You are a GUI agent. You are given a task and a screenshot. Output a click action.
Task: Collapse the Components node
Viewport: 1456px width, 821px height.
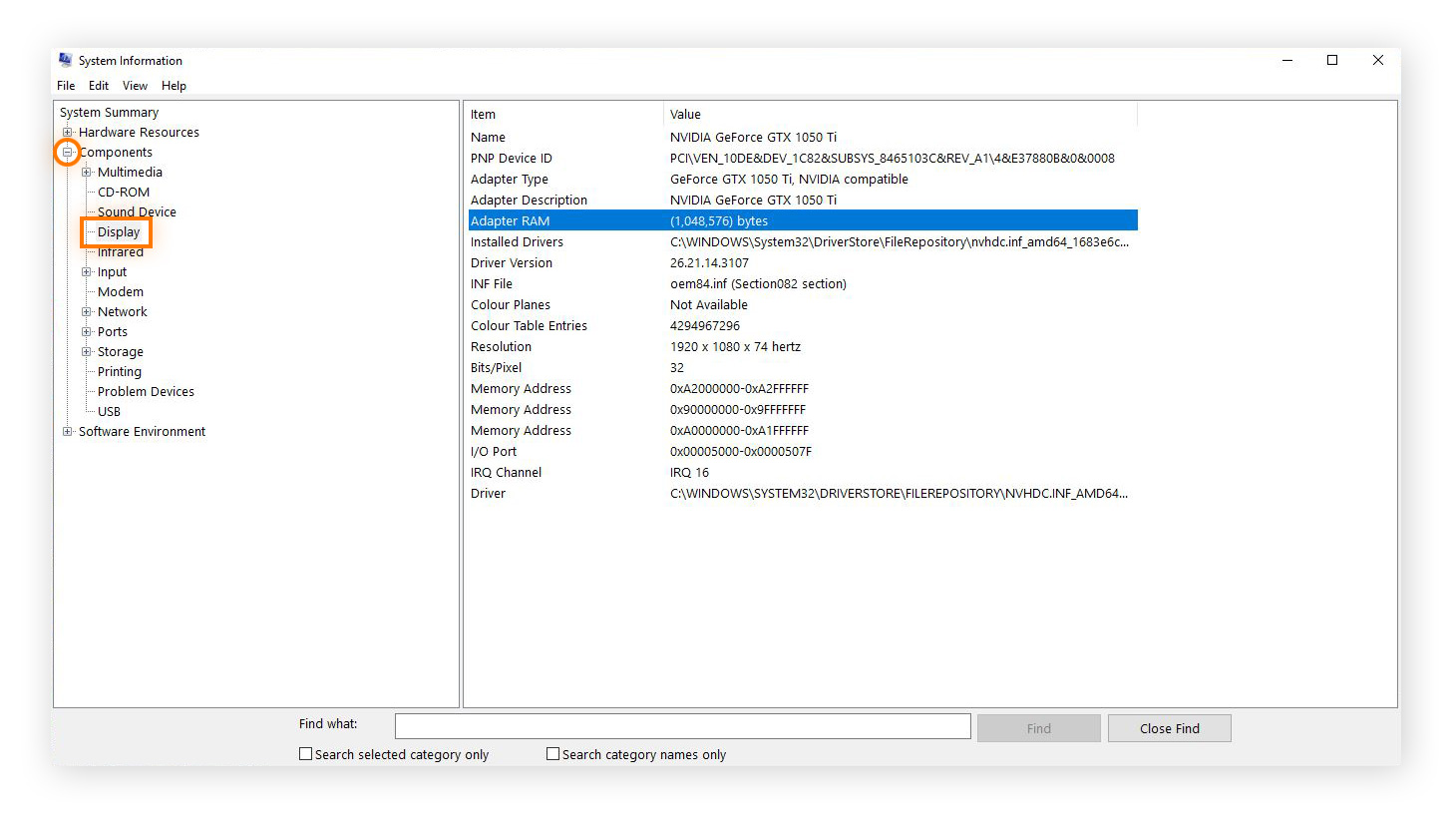[67, 152]
